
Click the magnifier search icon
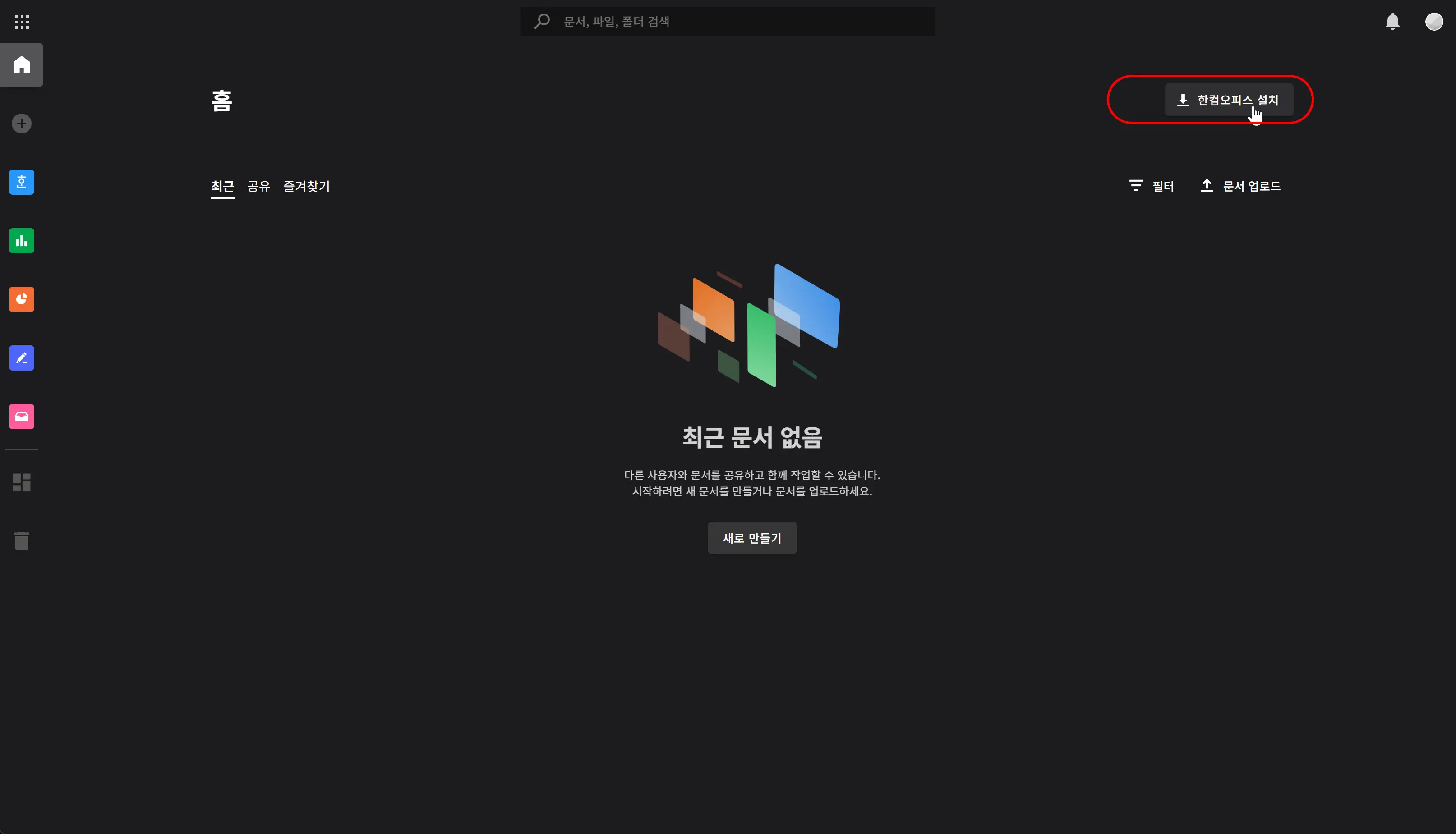click(542, 22)
